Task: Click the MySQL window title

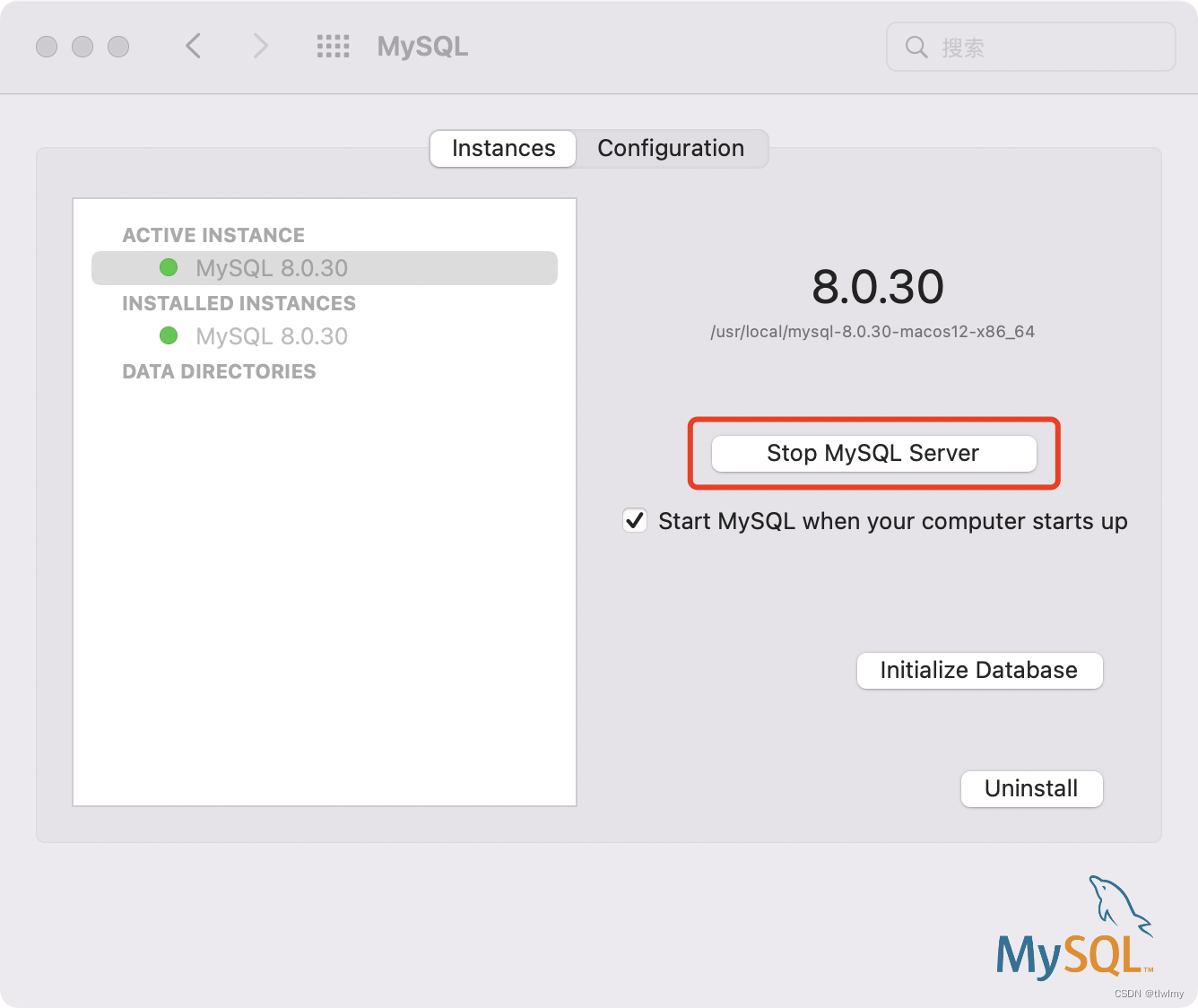Action: coord(422,47)
